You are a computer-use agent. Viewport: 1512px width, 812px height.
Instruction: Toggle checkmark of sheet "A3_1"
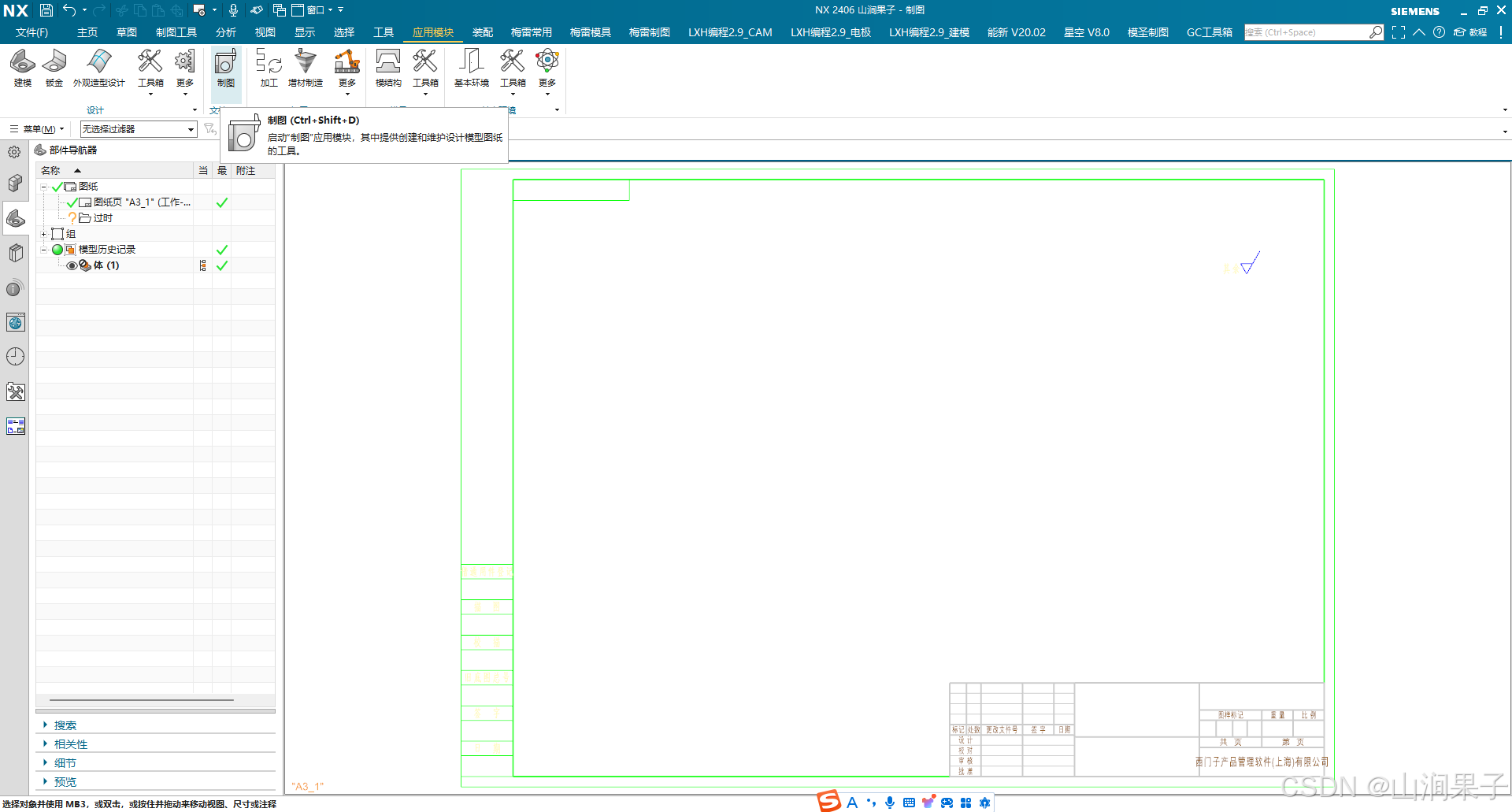(x=72, y=202)
